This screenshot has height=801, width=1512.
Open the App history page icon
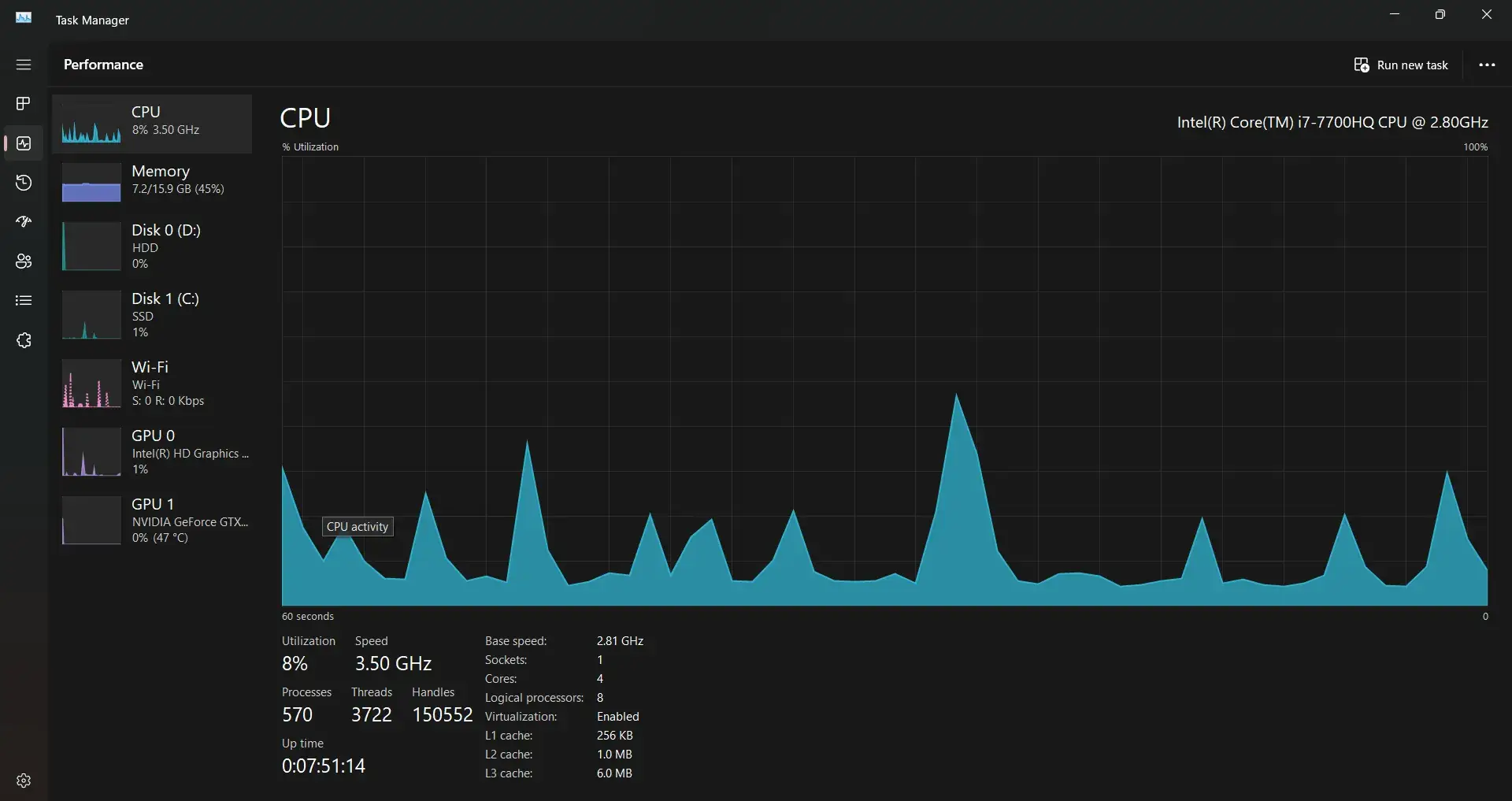24,183
